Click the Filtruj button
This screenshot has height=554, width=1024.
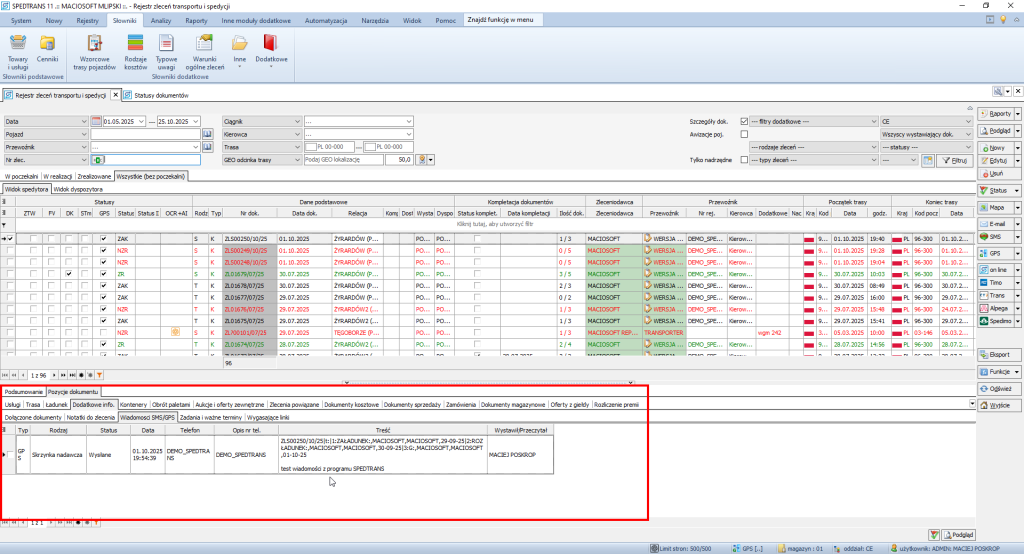point(955,160)
